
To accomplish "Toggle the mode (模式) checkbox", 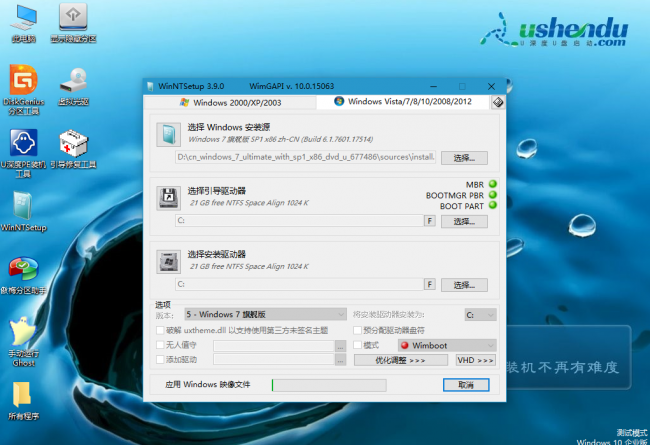I will point(357,345).
